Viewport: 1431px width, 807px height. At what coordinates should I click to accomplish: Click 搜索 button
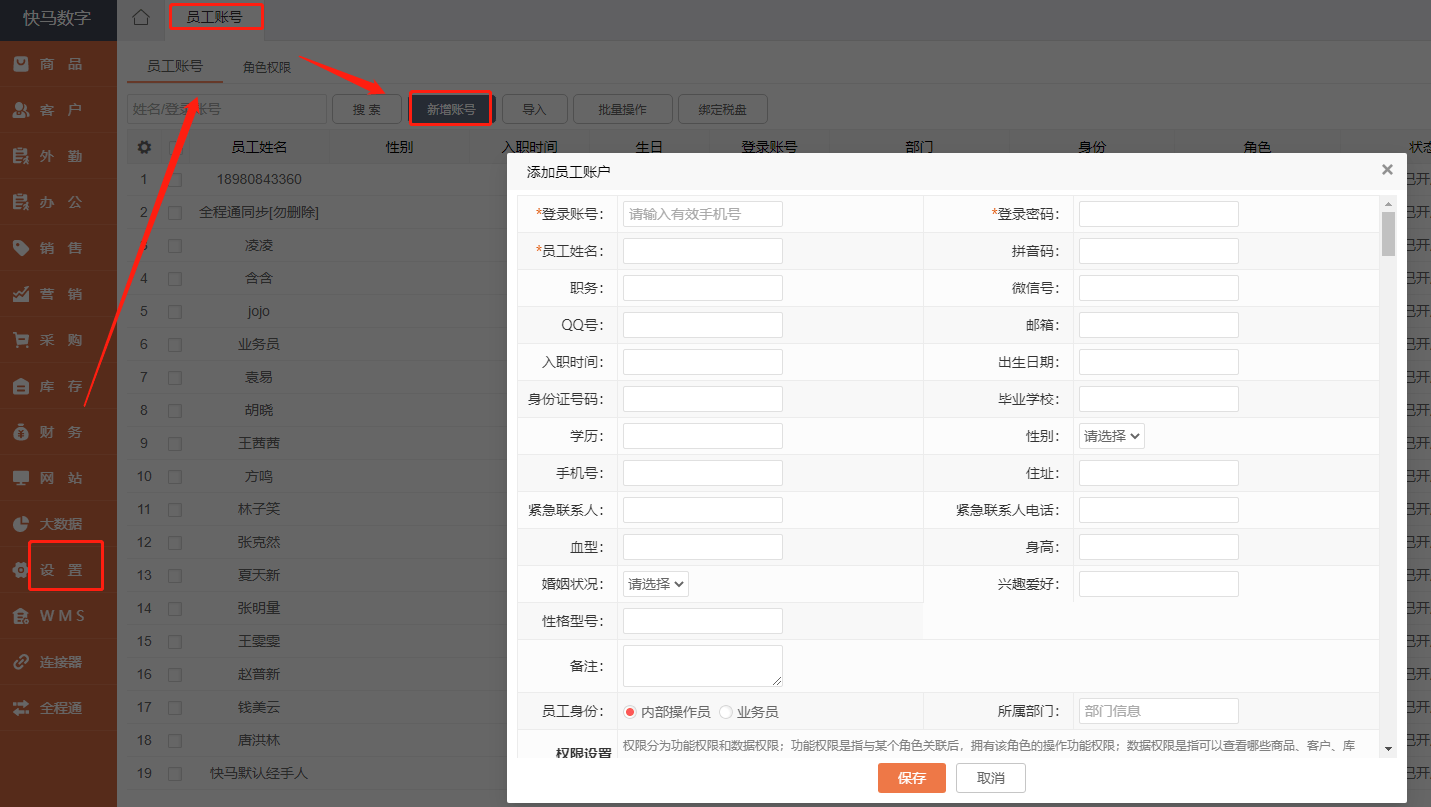click(x=367, y=109)
